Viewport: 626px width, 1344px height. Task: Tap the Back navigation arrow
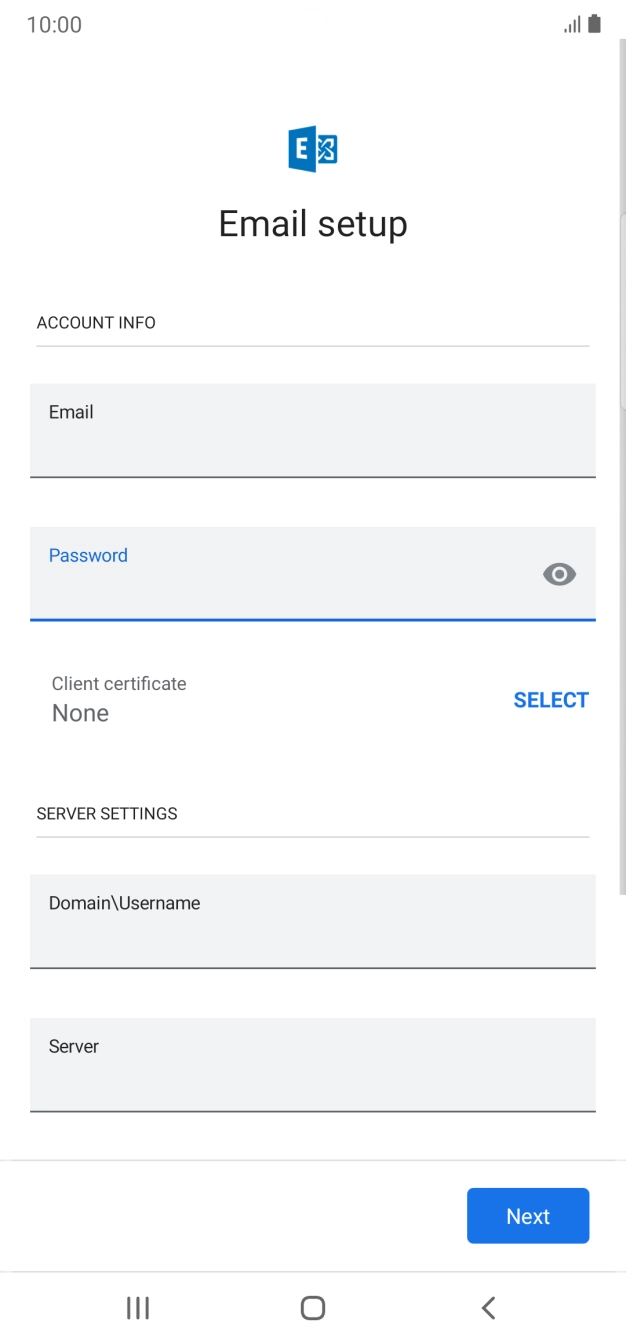click(x=488, y=1307)
